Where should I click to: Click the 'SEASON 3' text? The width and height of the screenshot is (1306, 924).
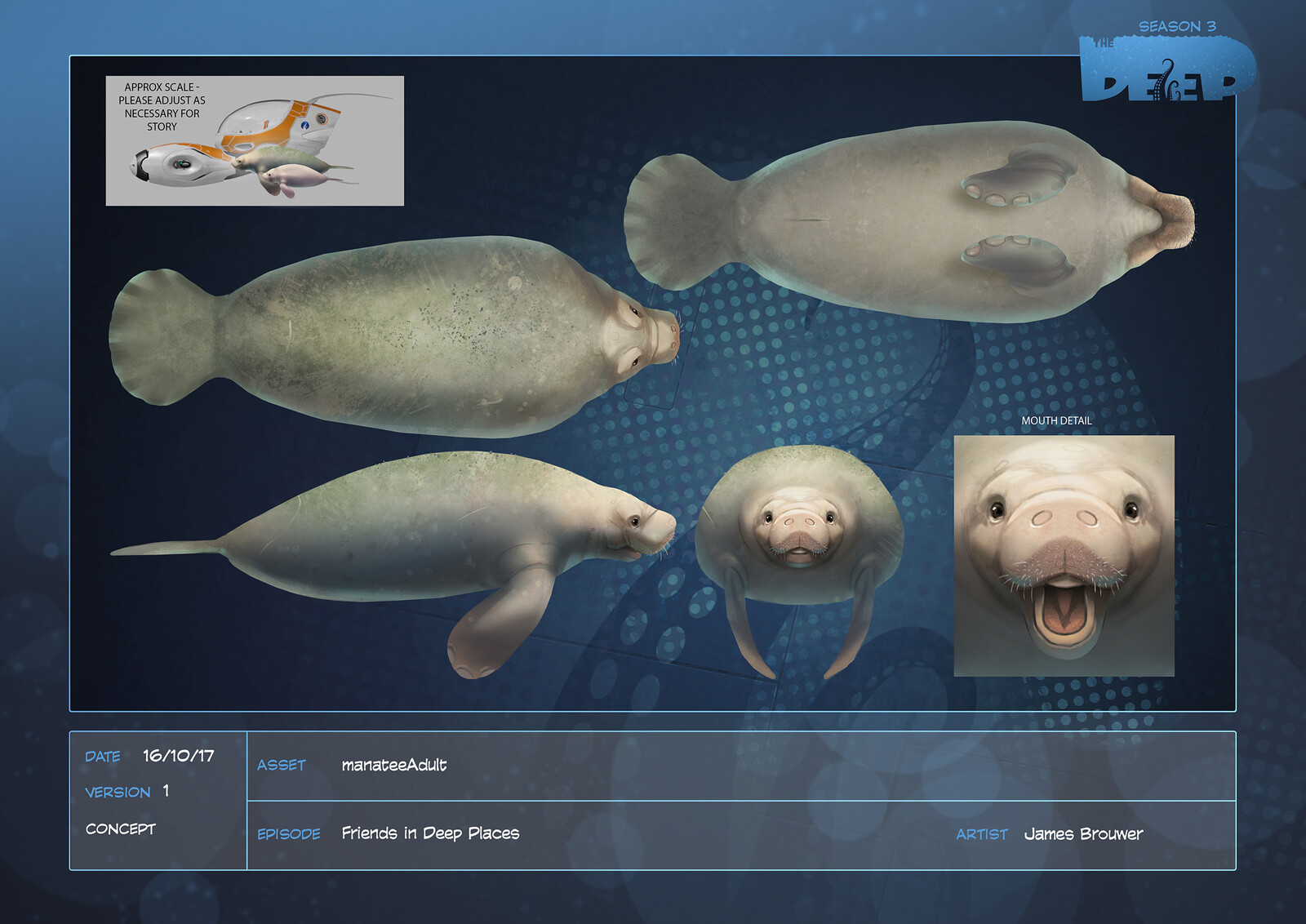click(x=1177, y=26)
